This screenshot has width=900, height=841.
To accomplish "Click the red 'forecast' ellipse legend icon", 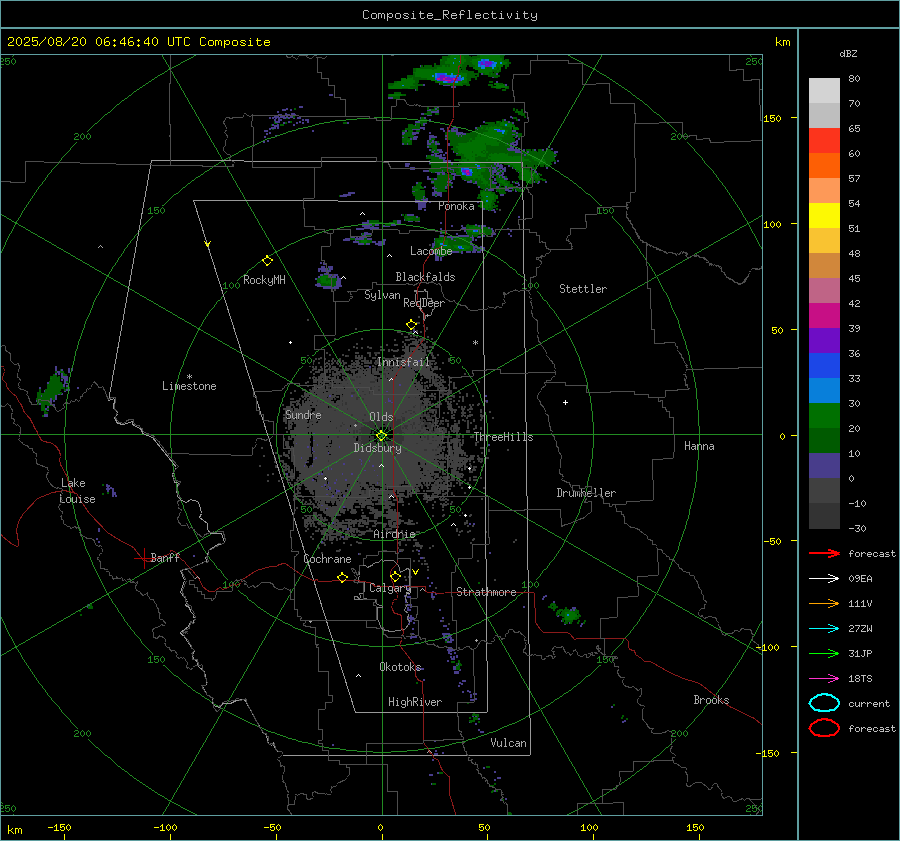I will (x=824, y=728).
